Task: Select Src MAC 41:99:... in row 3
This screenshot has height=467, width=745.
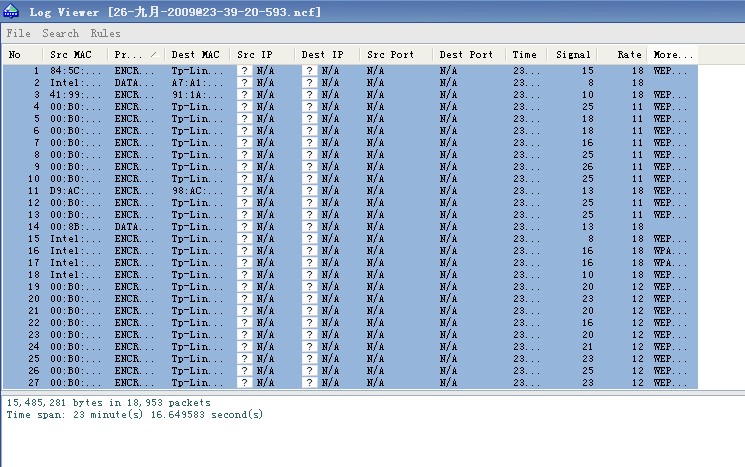Action: [76, 95]
